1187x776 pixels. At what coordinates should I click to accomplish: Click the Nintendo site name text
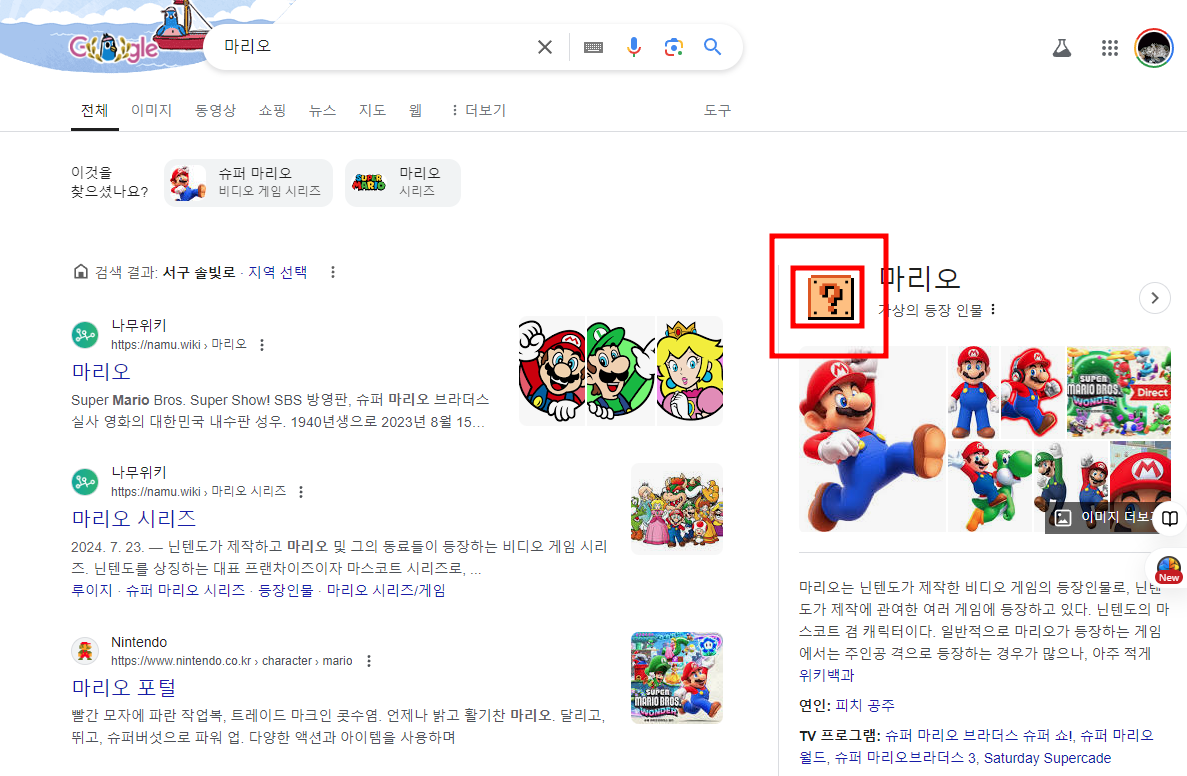pos(139,642)
